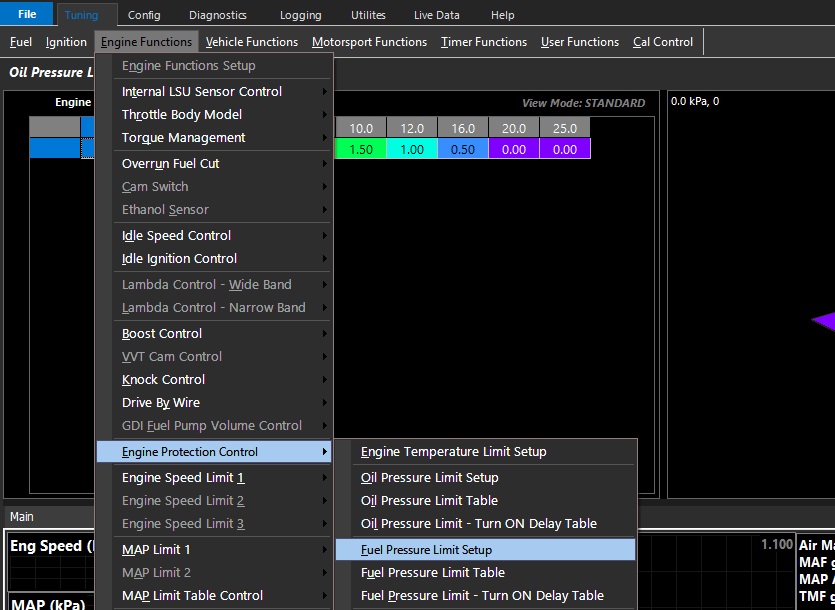Expand the Knock Control submenu
The height and width of the screenshot is (610, 835).
click(x=214, y=379)
